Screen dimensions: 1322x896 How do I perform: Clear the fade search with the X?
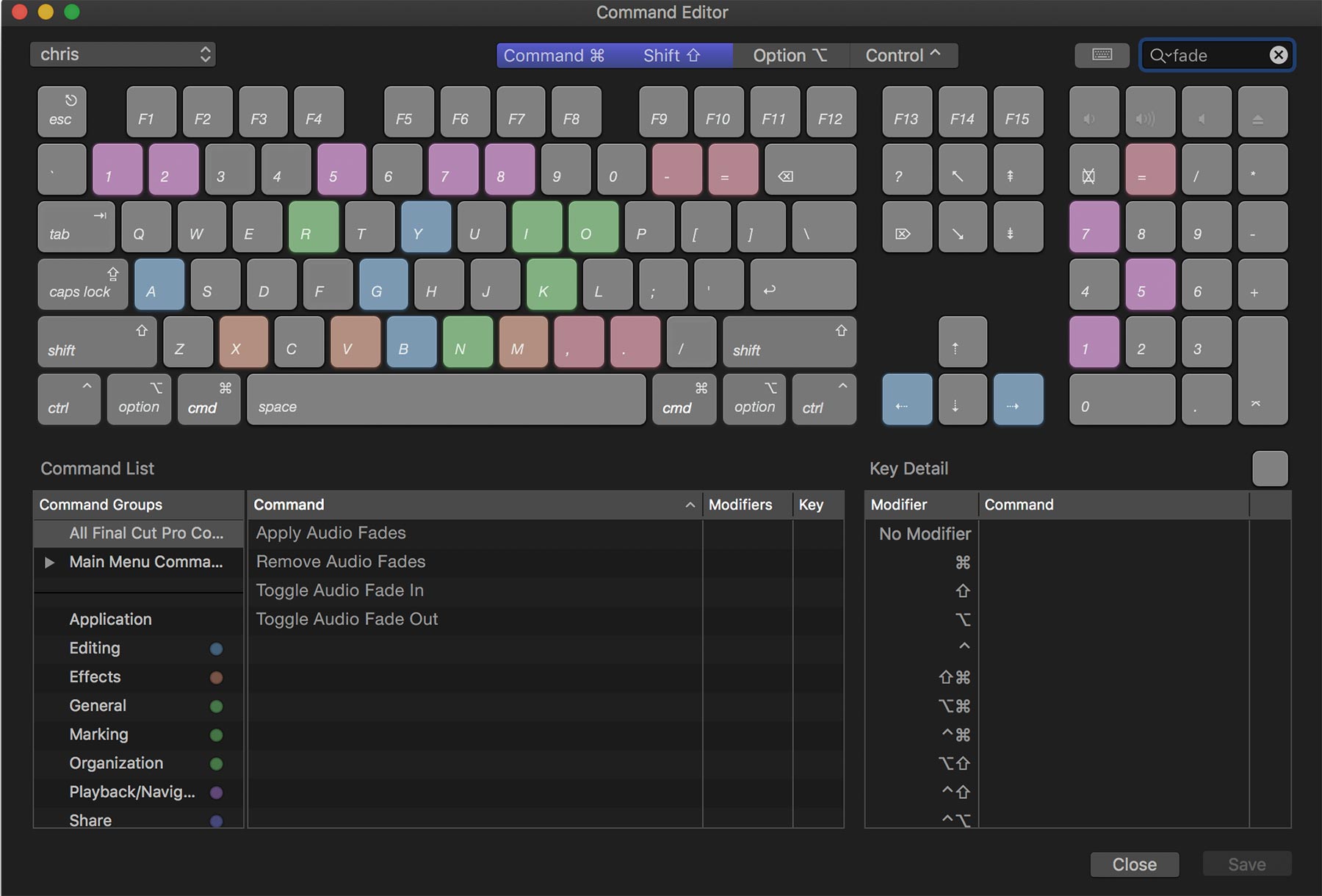pos(1279,55)
